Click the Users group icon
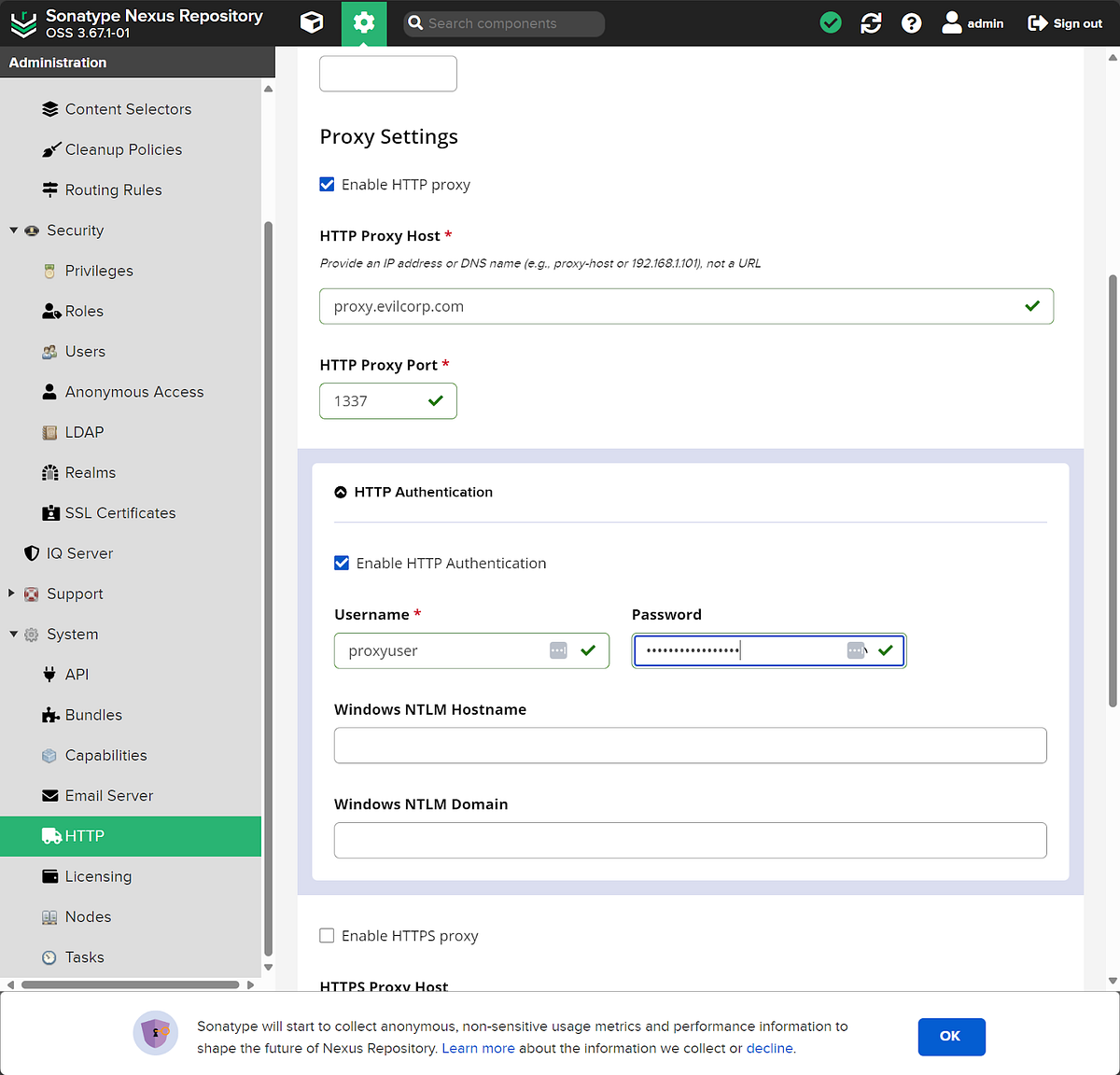The height and width of the screenshot is (1075, 1120). click(x=50, y=352)
